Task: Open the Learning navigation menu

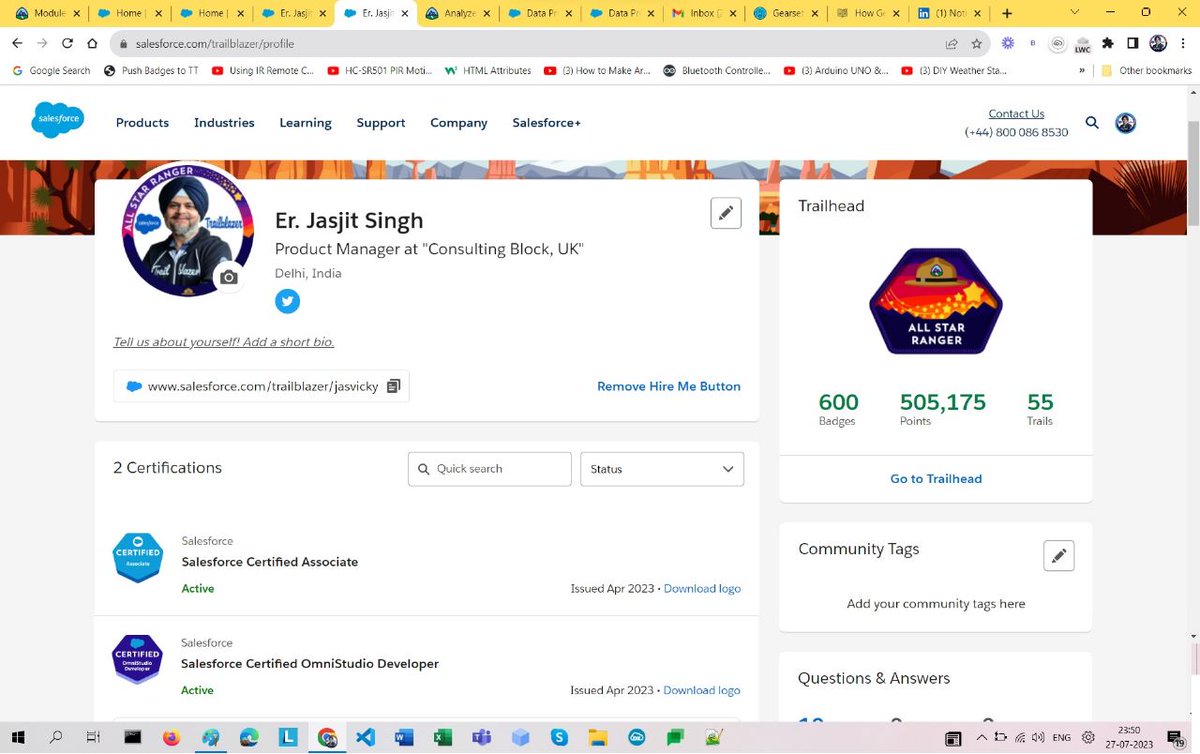Action: coord(305,123)
